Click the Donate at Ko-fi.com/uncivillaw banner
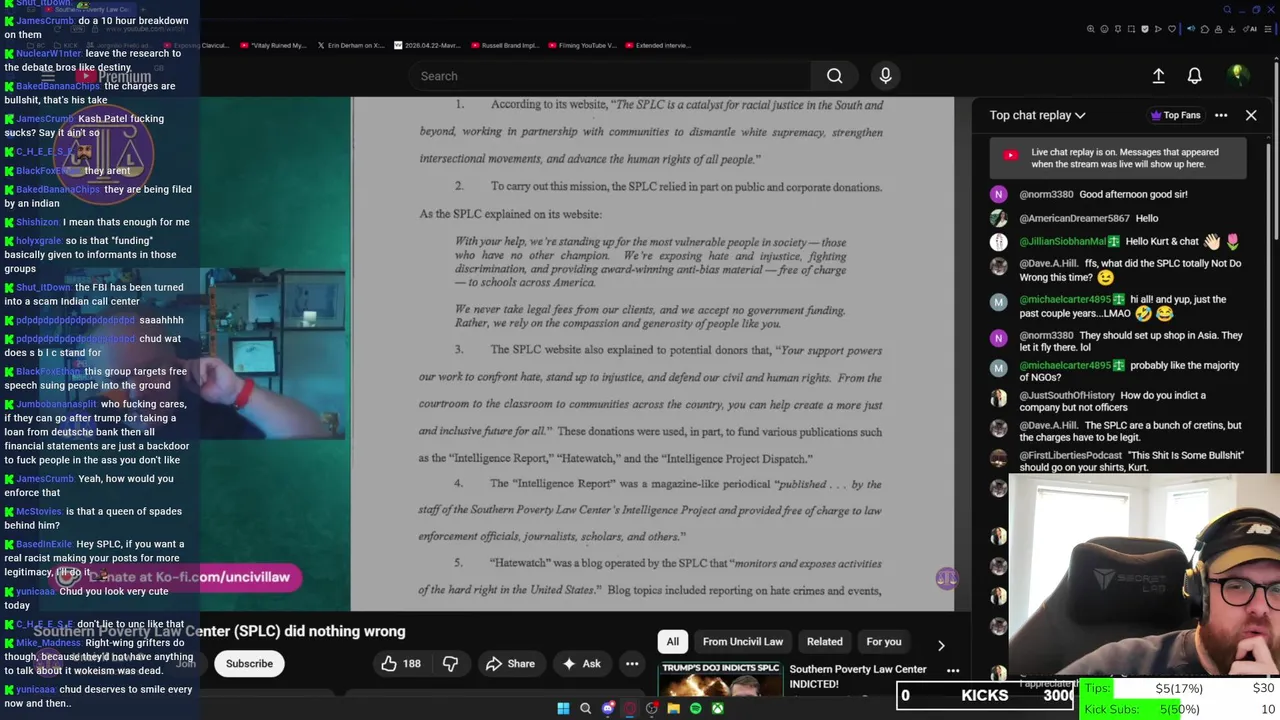The height and width of the screenshot is (720, 1280). click(176, 577)
